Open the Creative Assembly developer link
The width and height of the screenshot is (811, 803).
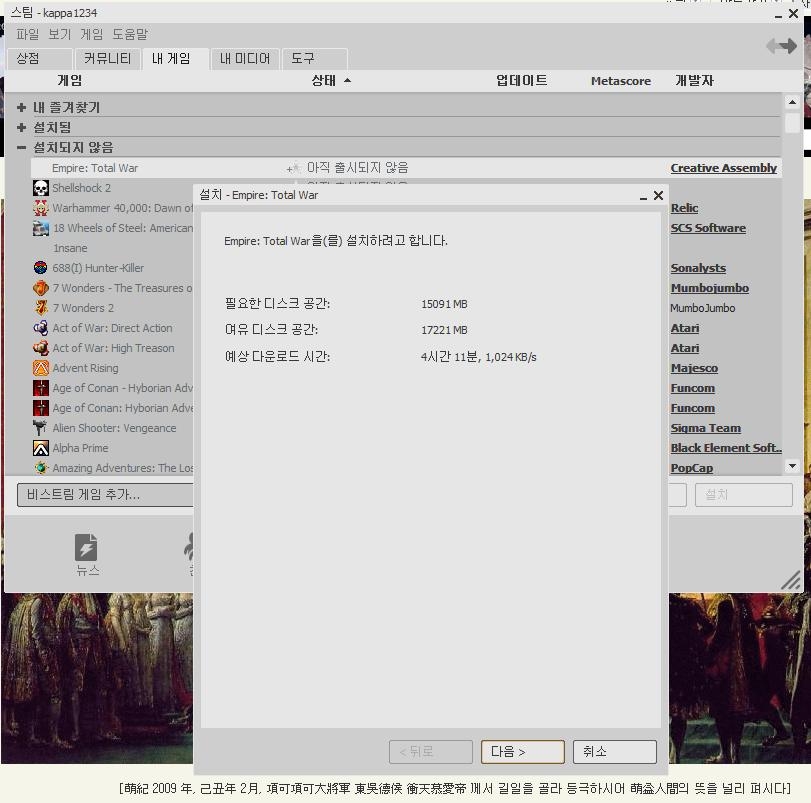(x=724, y=168)
